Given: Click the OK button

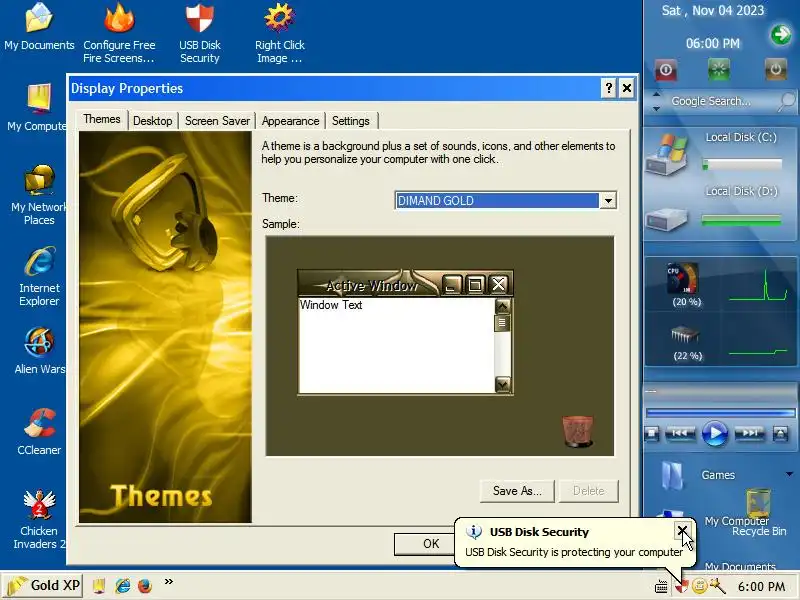Looking at the screenshot, I should pos(424,544).
